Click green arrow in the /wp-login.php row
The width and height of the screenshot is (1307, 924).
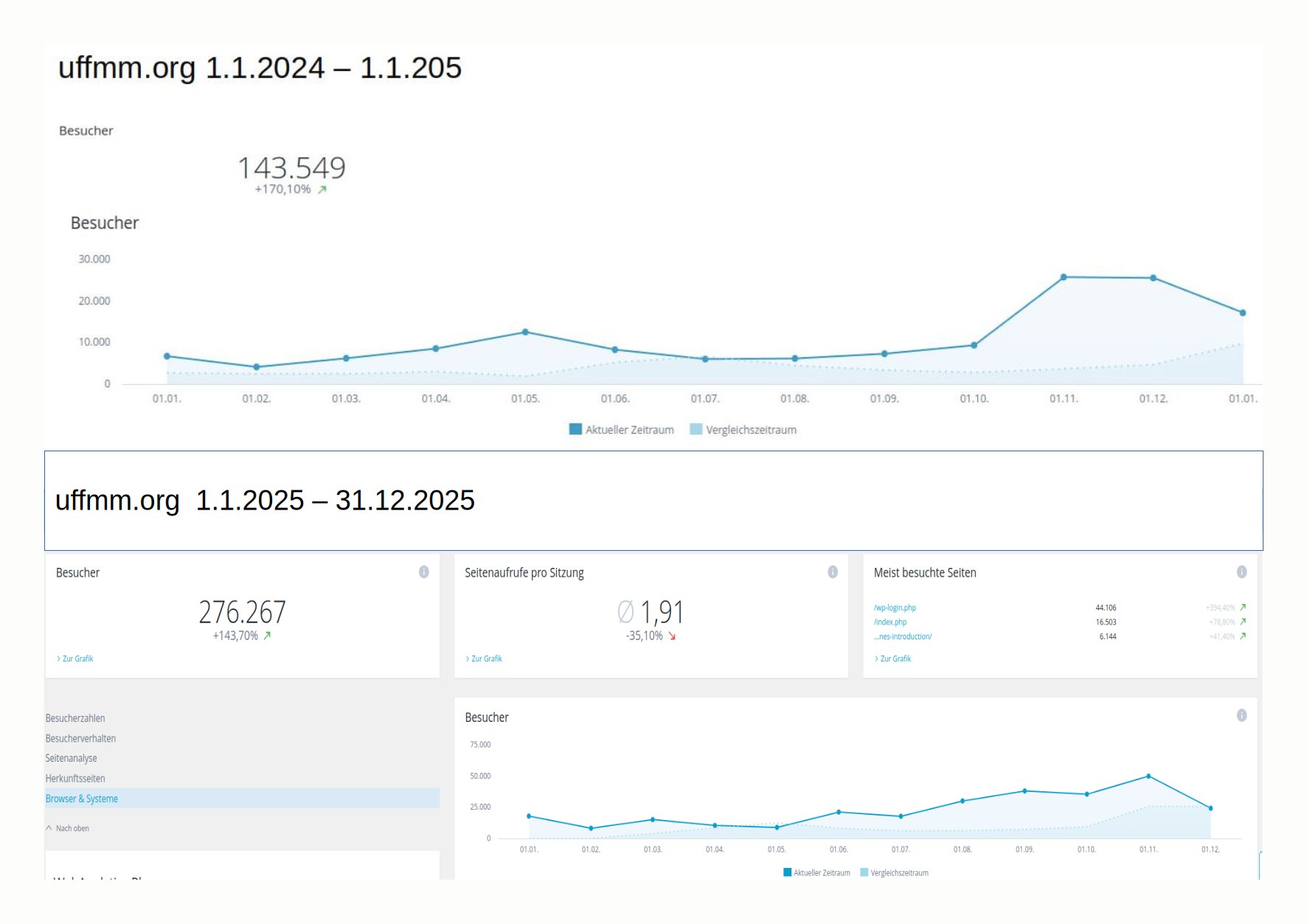pos(1243,608)
